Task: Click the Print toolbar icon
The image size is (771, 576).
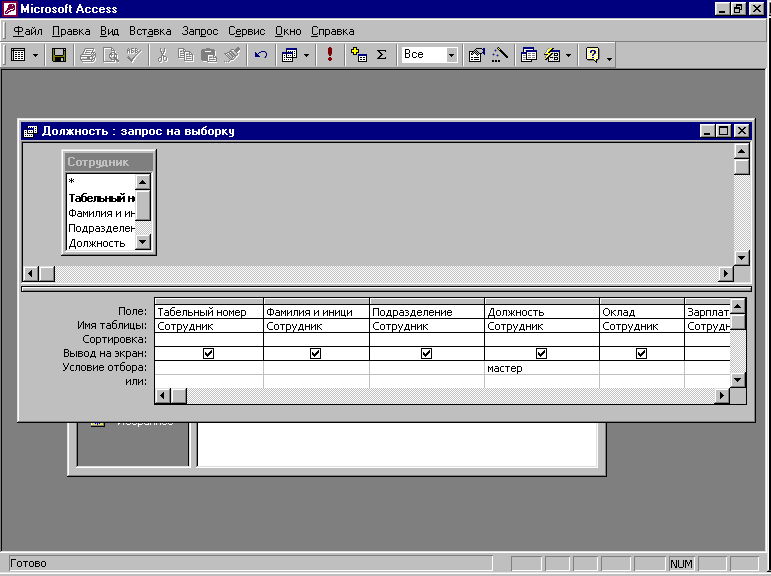Action: coord(88,55)
